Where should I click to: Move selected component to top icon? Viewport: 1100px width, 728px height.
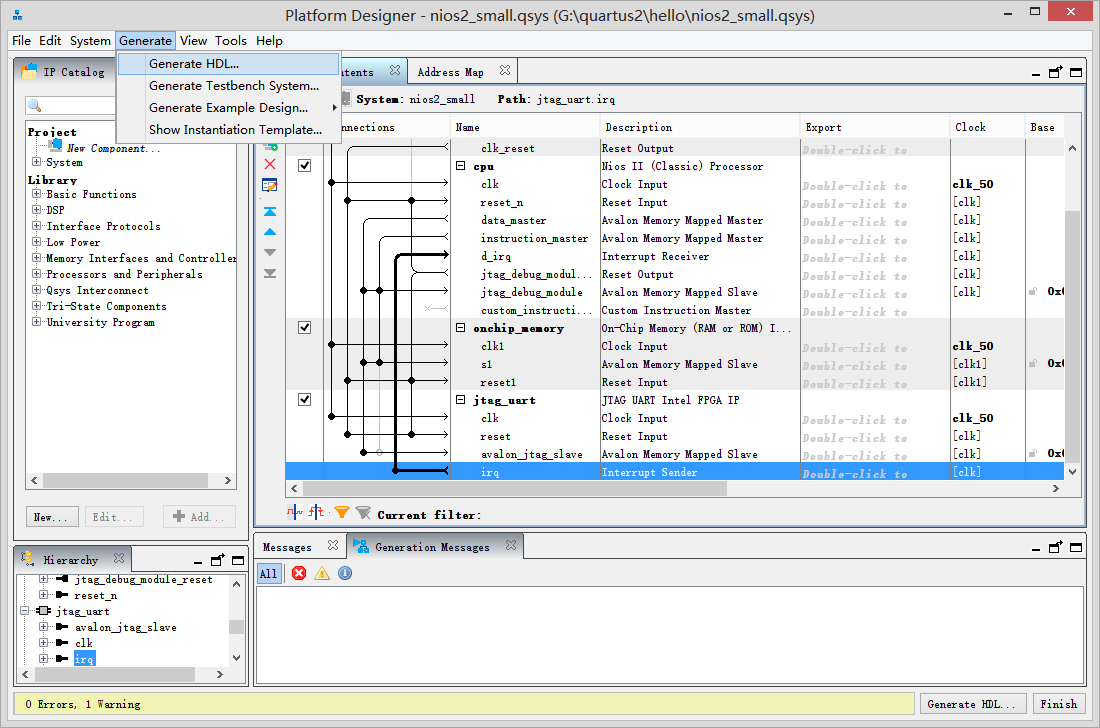[270, 211]
